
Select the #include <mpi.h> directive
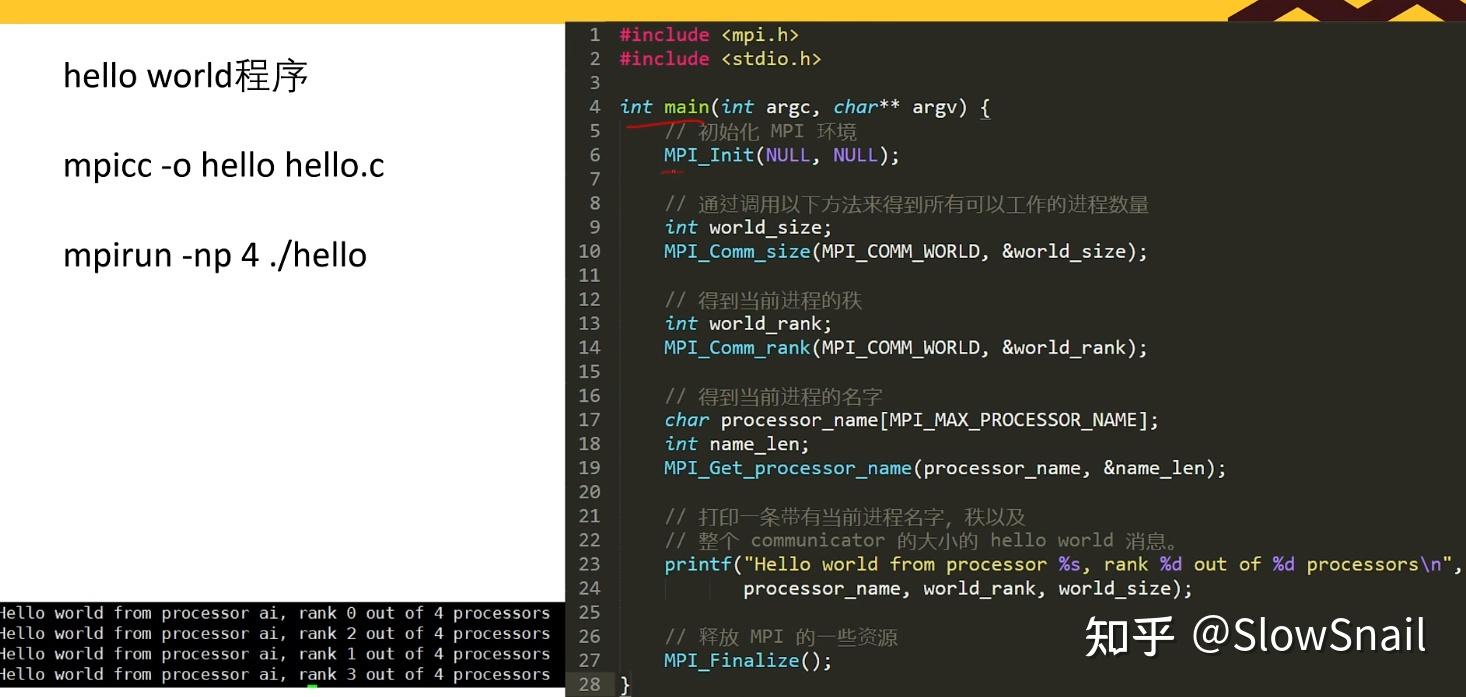click(x=707, y=34)
